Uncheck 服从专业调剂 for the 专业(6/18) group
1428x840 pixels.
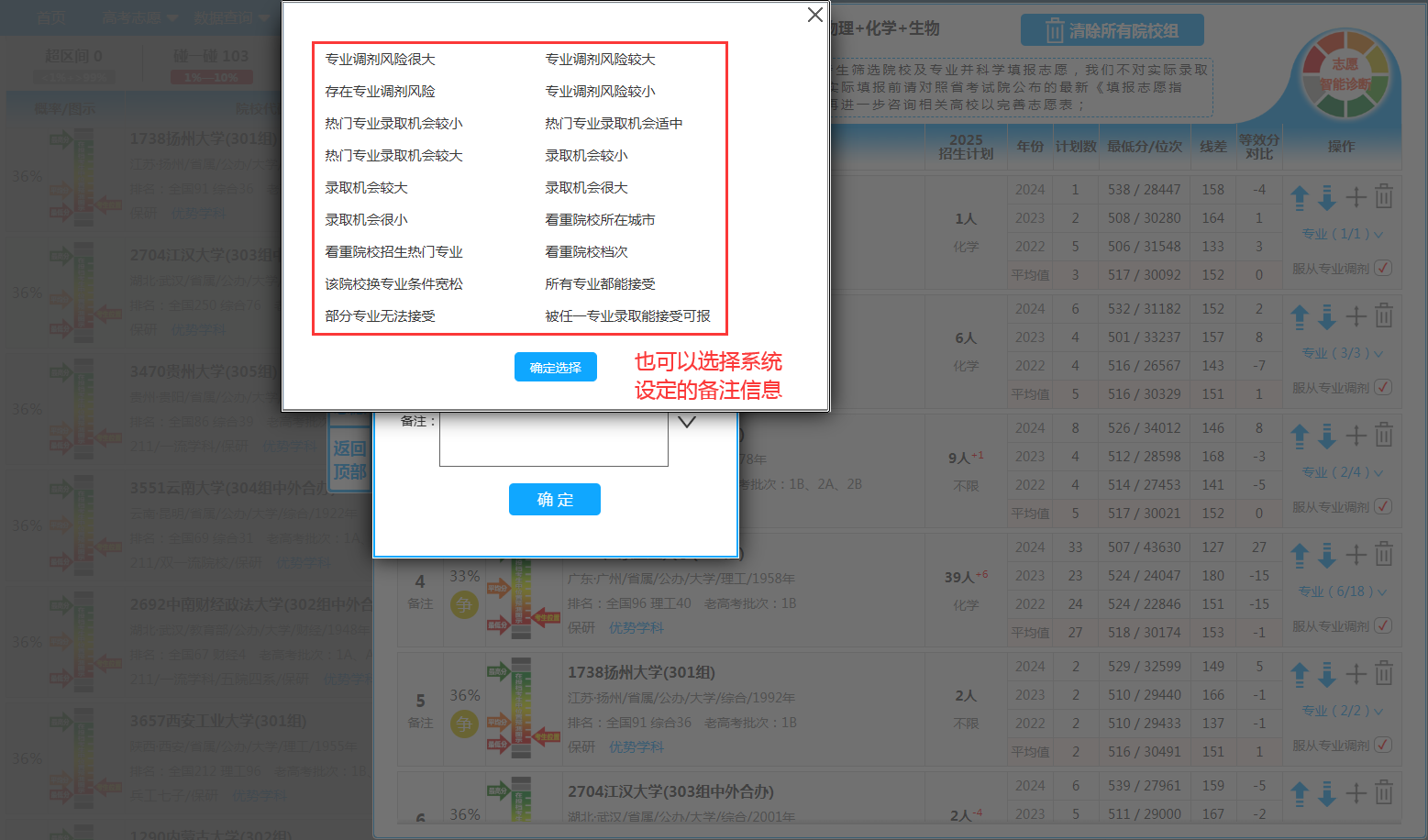tap(1383, 626)
